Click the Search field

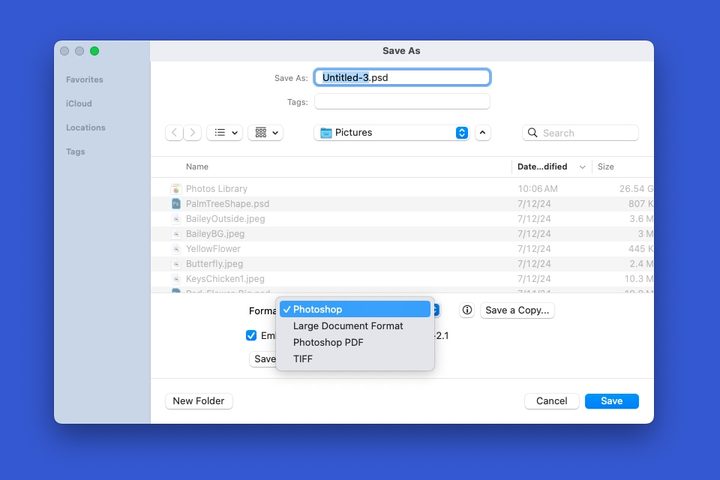pyautogui.click(x=580, y=133)
